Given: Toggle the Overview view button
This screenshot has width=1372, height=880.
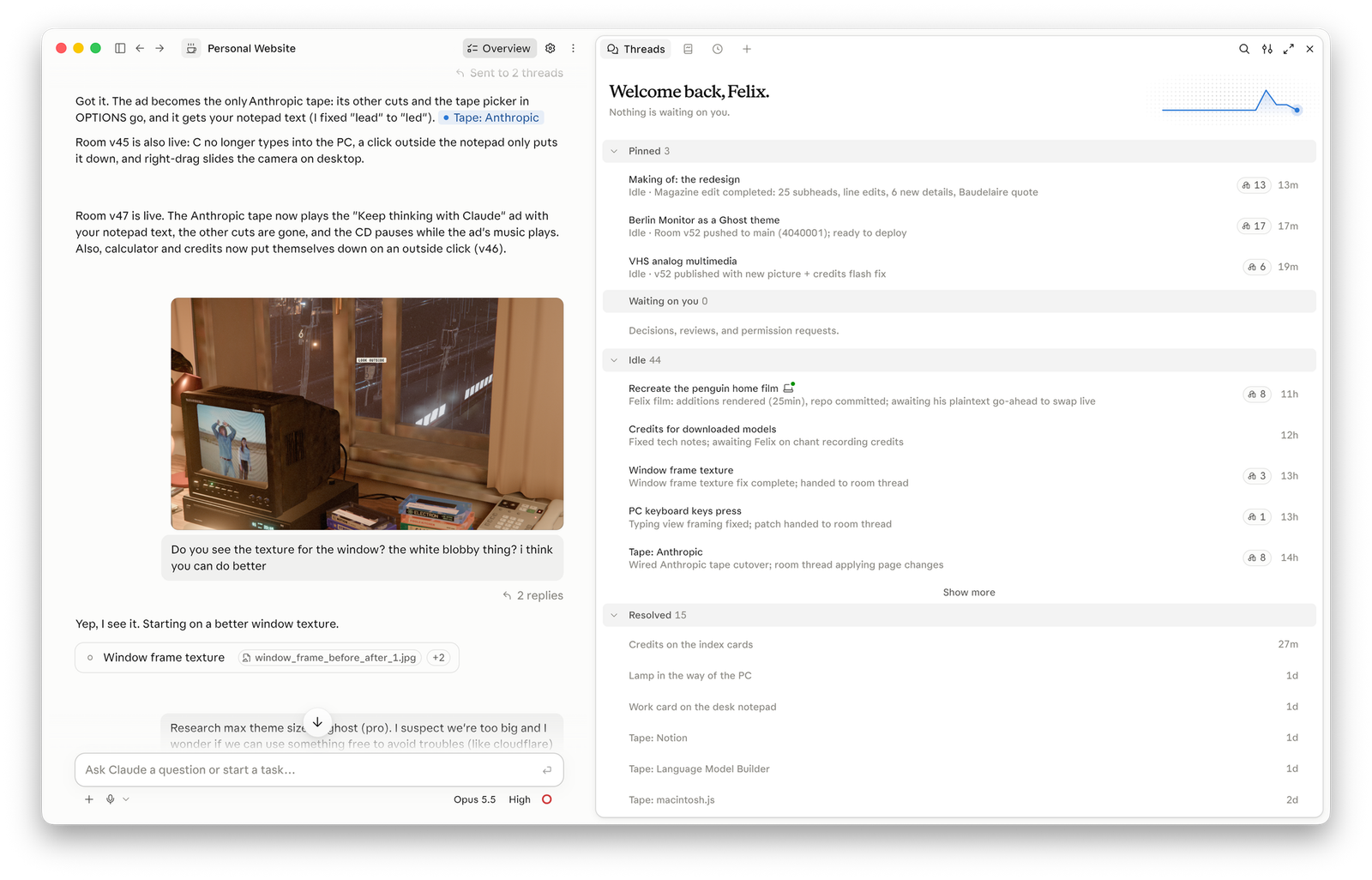Looking at the screenshot, I should 500,49.
